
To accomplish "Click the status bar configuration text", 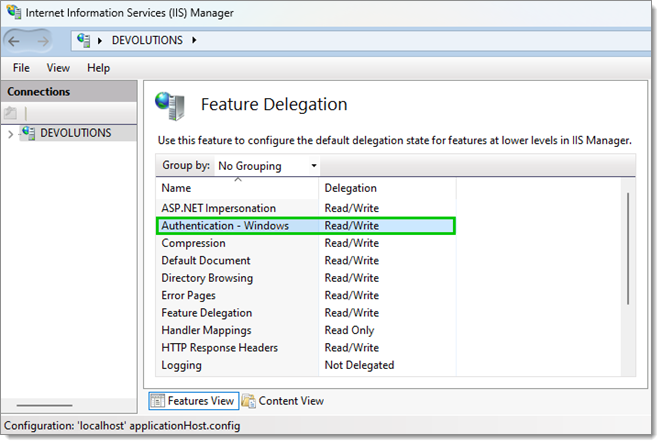I will (122, 426).
